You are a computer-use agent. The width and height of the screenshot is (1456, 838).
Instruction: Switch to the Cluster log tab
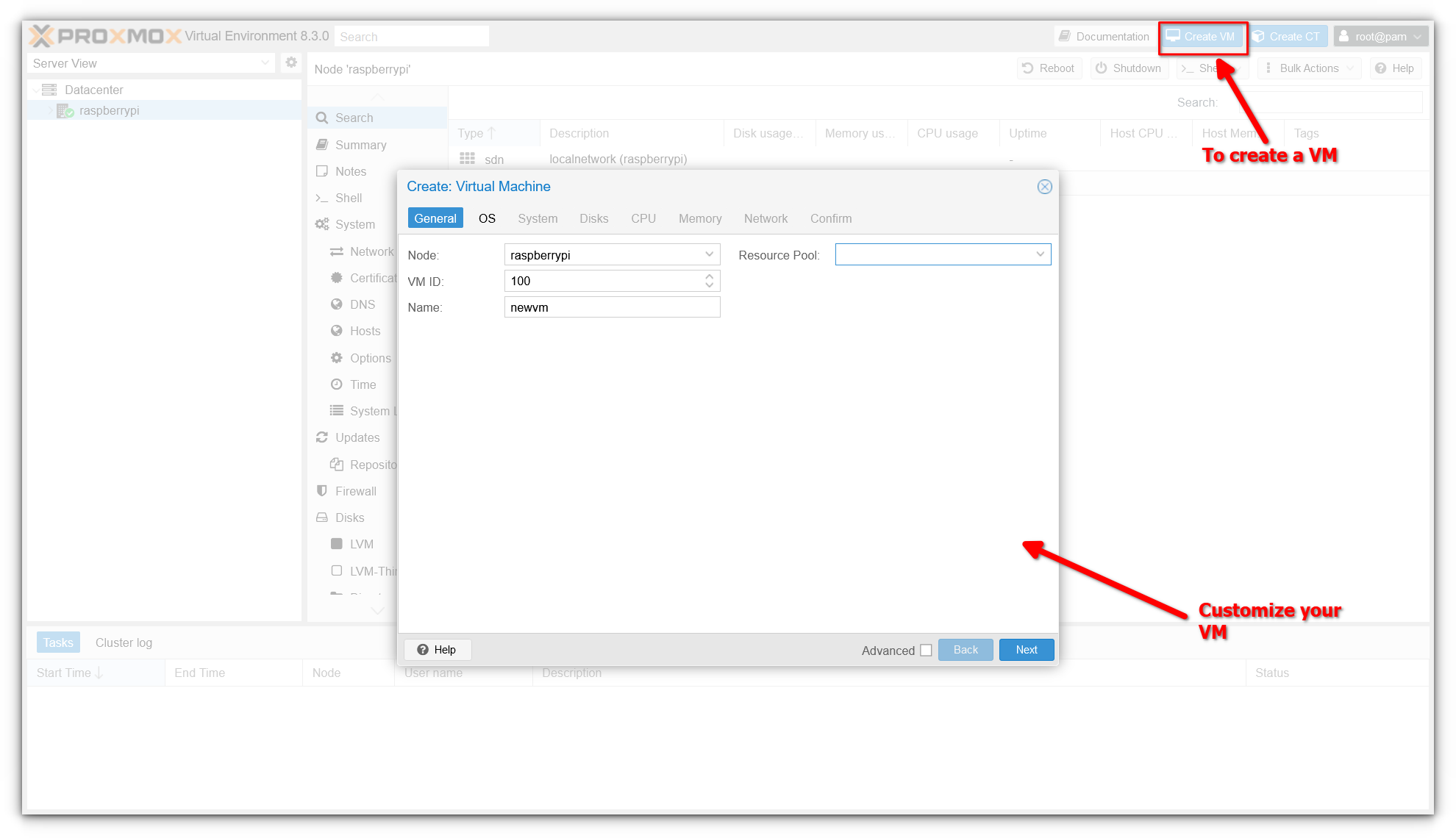tap(123, 642)
